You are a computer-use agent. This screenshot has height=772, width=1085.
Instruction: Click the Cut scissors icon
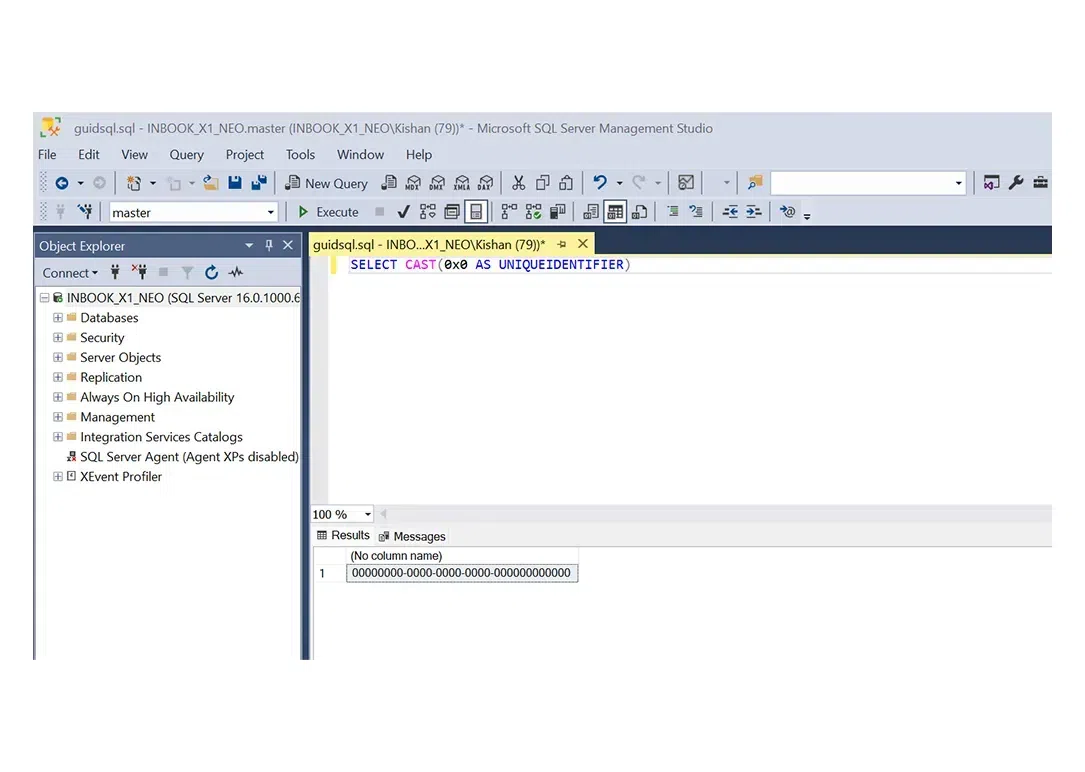(518, 183)
